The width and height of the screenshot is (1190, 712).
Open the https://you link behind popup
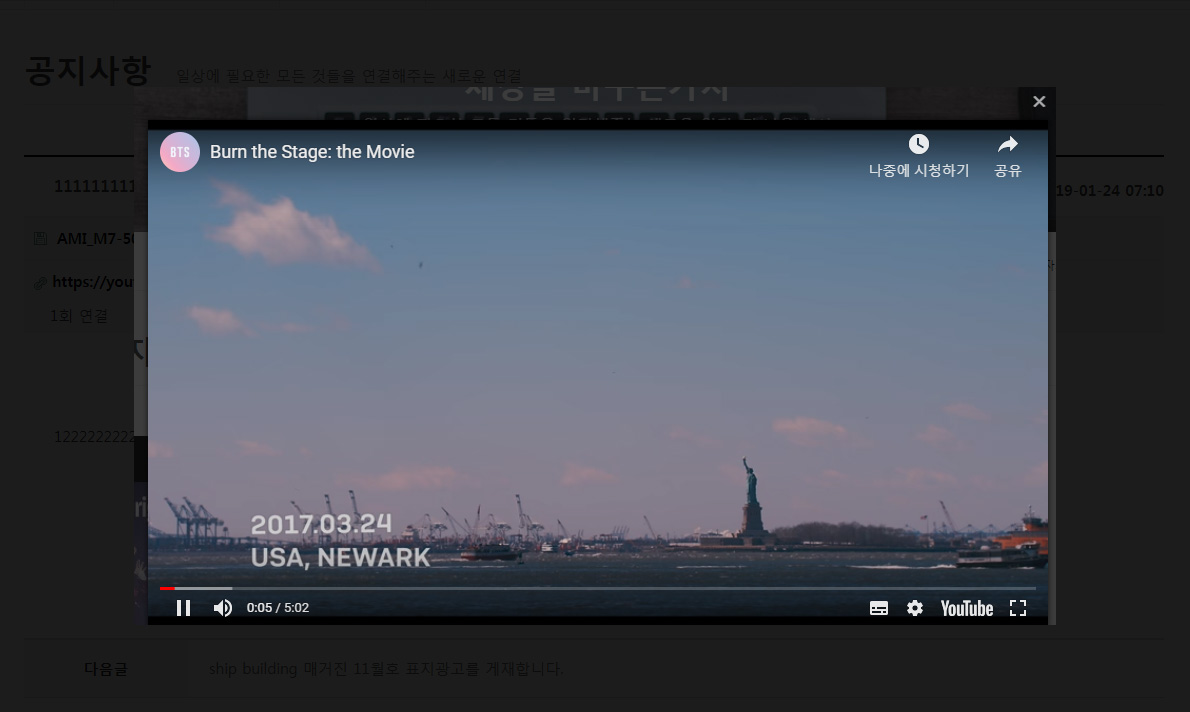click(93, 282)
